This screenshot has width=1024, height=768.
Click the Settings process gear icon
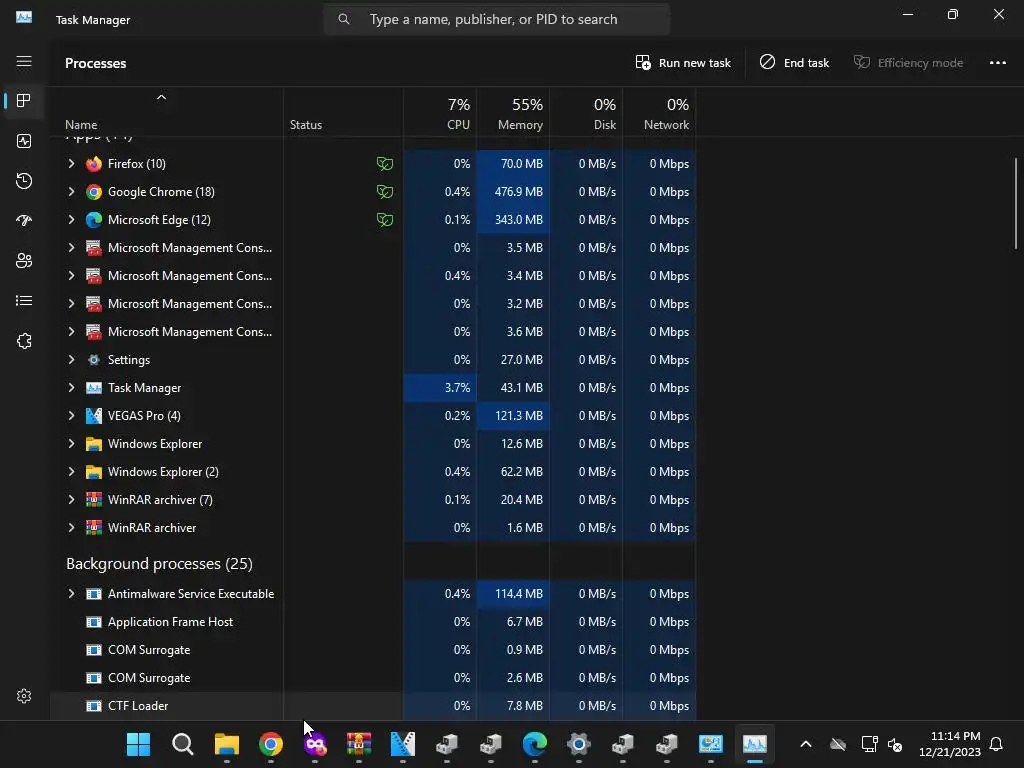click(94, 360)
